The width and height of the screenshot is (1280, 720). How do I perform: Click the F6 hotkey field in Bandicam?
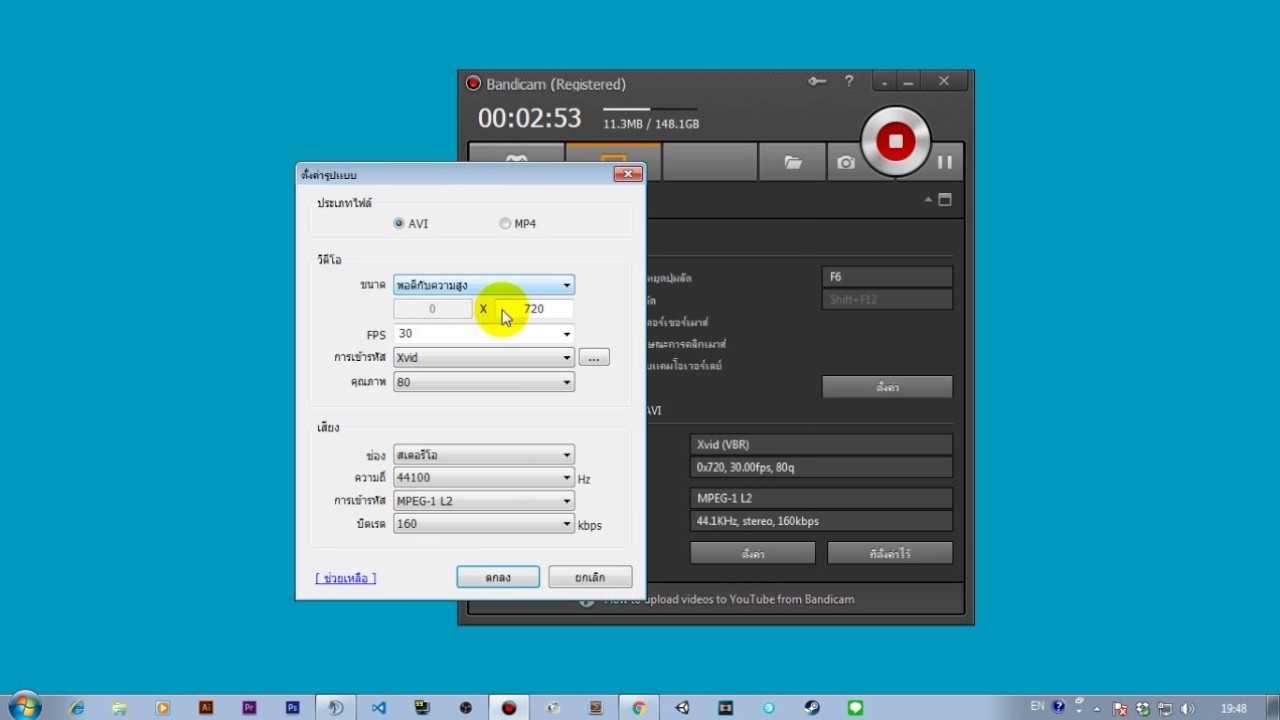point(887,277)
